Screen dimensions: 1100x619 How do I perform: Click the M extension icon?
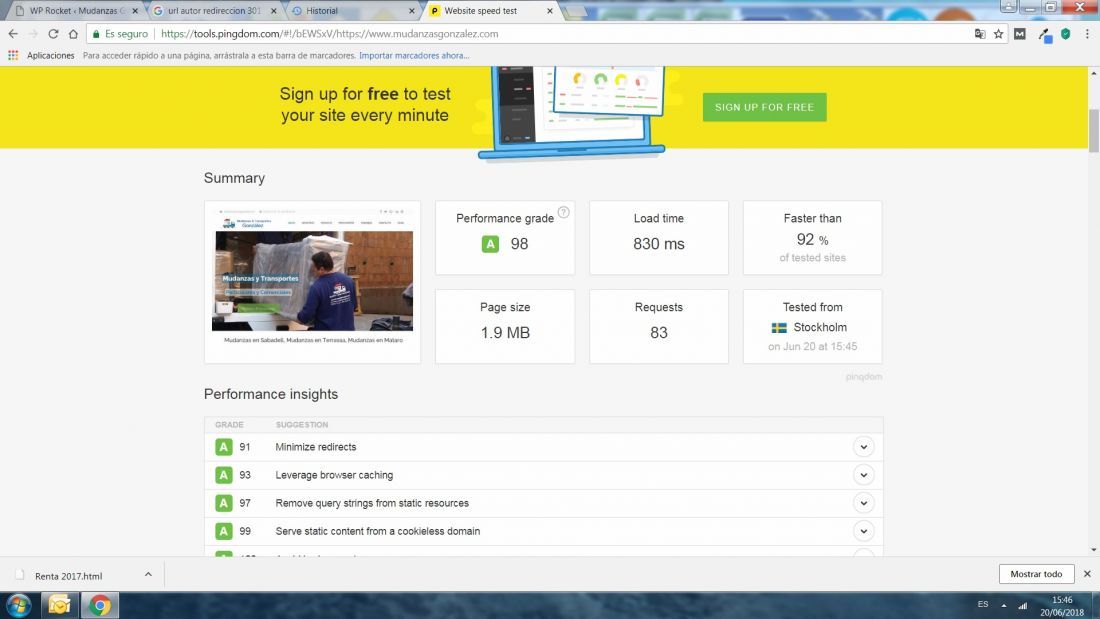(1020, 34)
